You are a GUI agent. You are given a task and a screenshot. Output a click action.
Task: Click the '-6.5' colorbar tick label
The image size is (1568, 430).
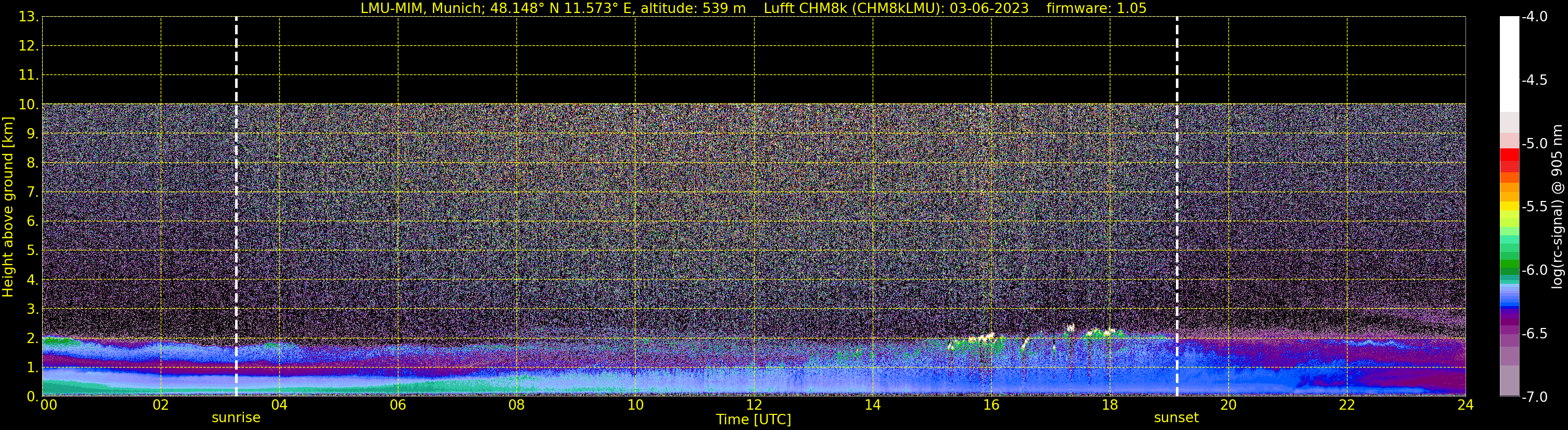point(1534,334)
